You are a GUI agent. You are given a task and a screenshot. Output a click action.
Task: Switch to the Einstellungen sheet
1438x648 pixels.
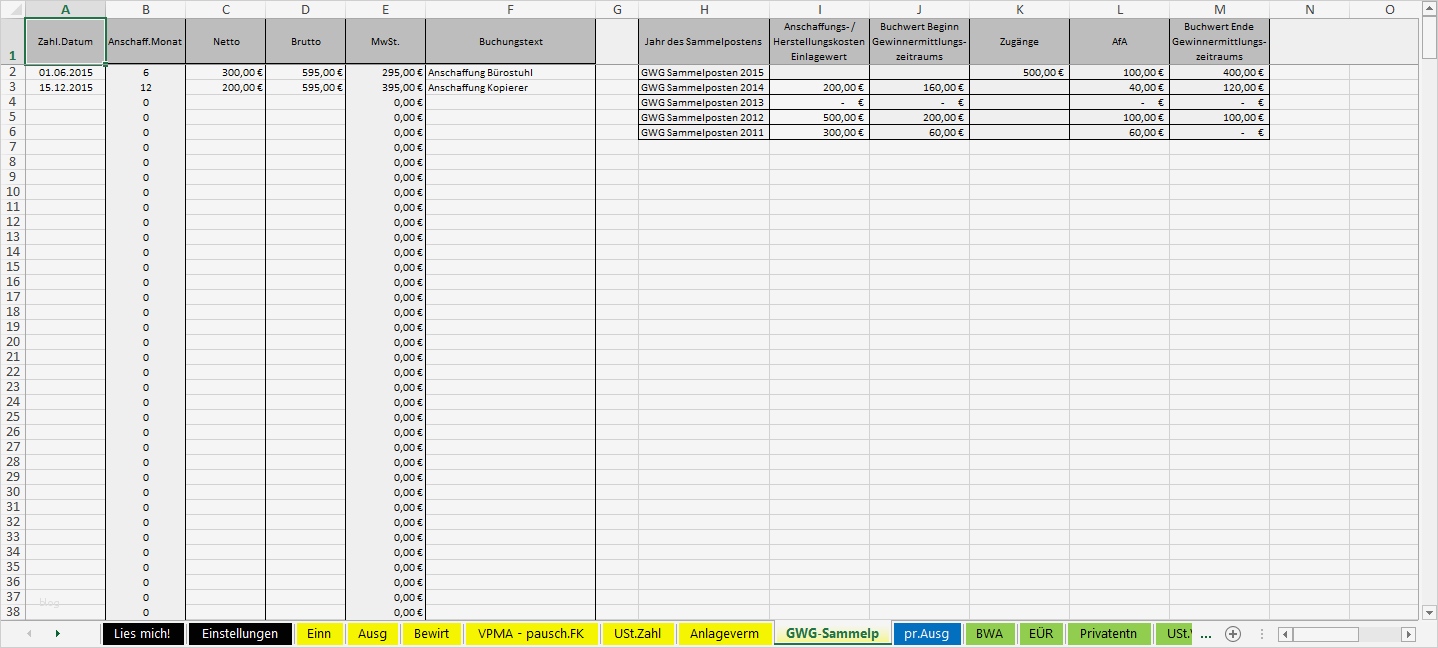point(237,632)
